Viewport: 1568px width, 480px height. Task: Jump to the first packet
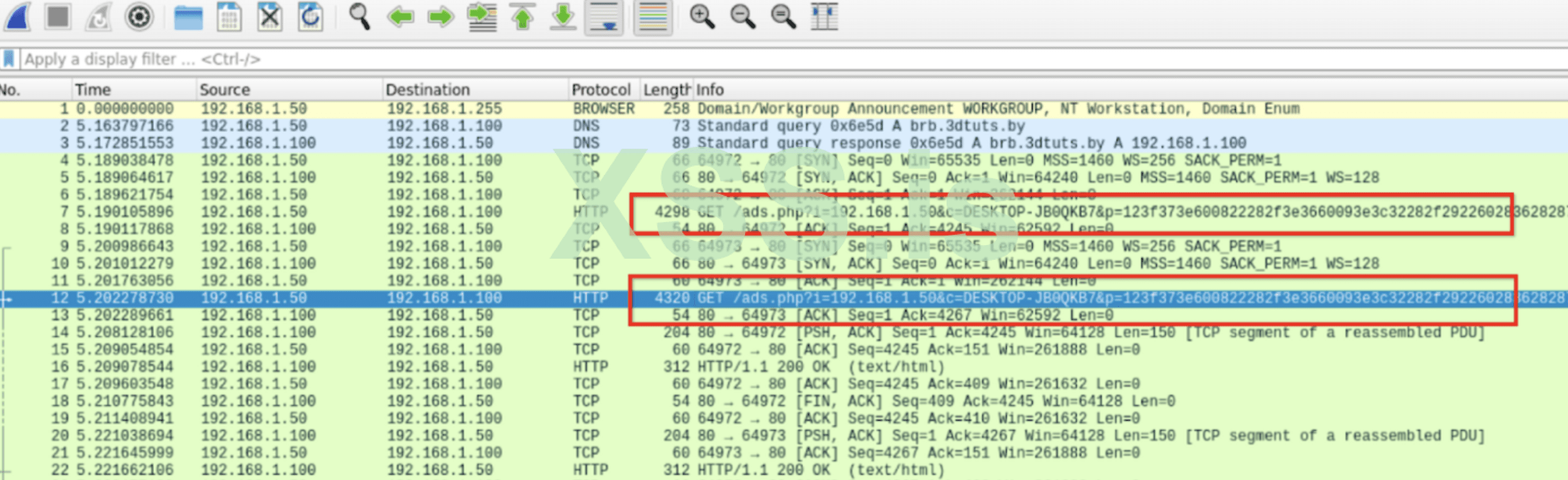click(x=522, y=16)
